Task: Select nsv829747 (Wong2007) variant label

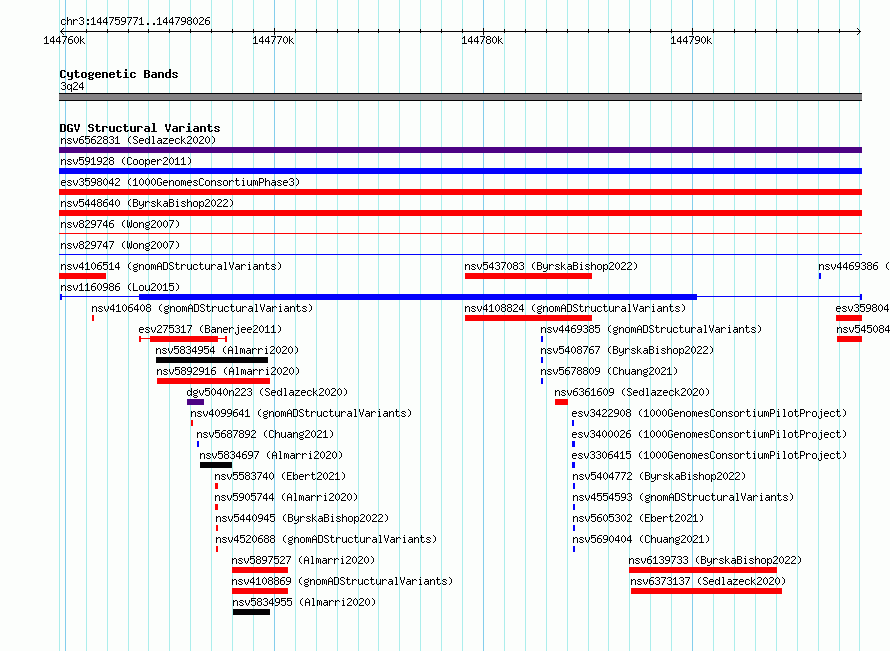Action: click(x=120, y=245)
